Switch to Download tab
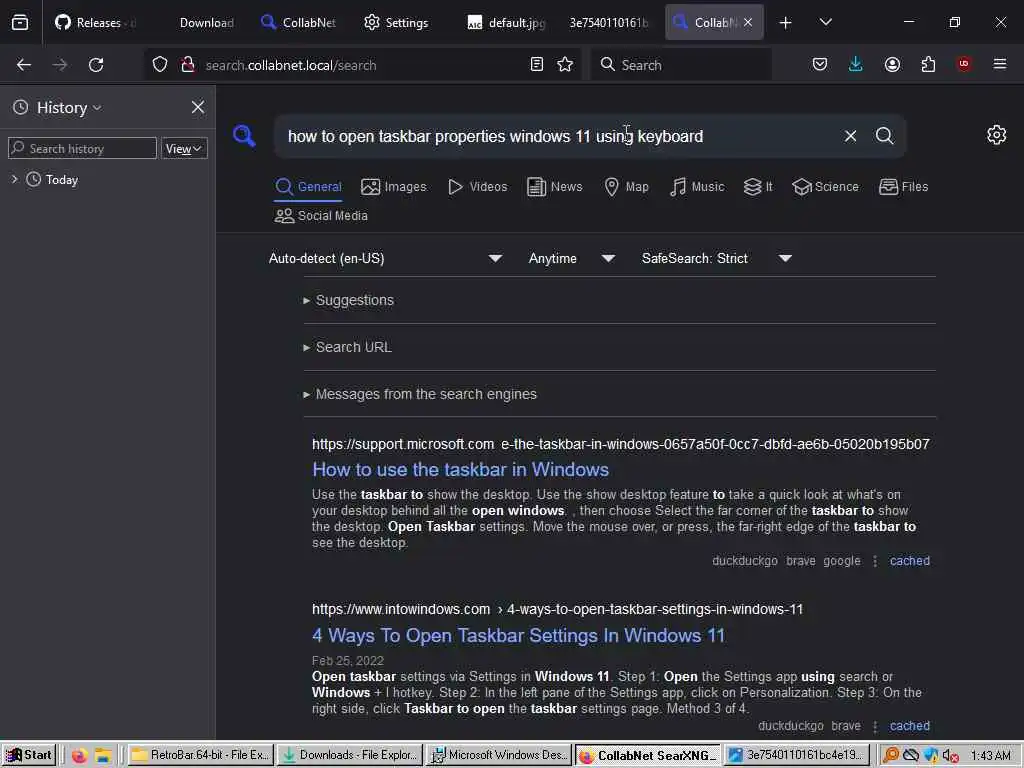Viewport: 1024px width, 768px height. click(206, 22)
